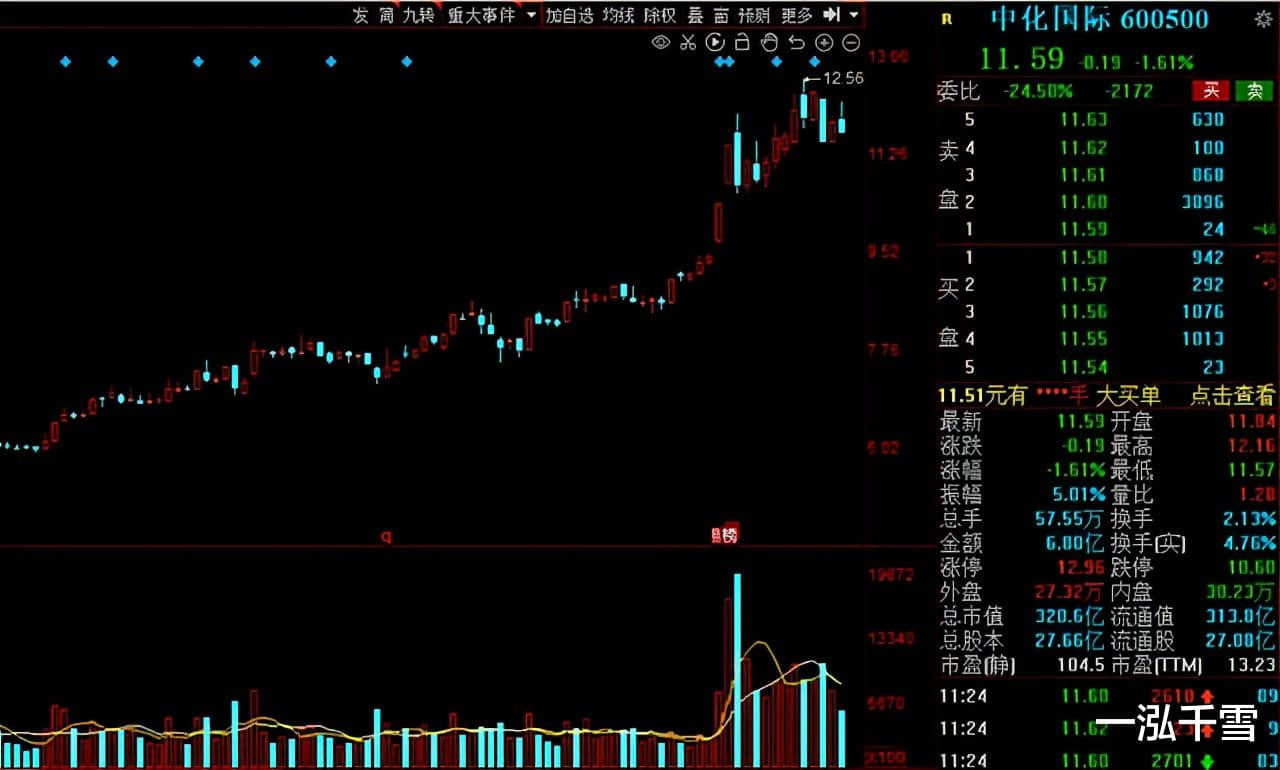Image resolution: width=1280 pixels, height=770 pixels.
Task: Select sell level 2 volume 3096
Action: click(x=1202, y=202)
